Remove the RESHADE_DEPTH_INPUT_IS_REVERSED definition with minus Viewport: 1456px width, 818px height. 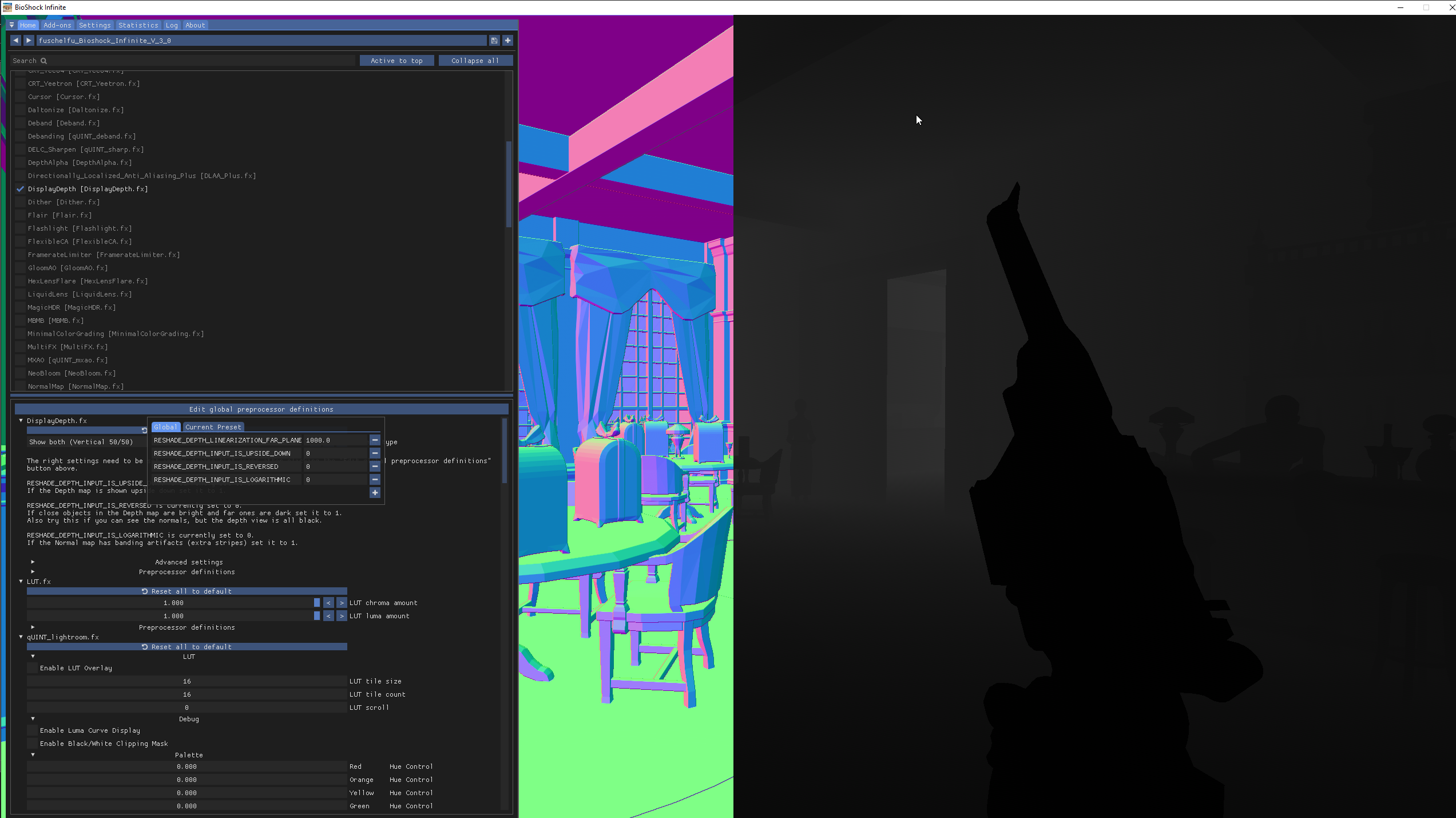click(x=375, y=467)
